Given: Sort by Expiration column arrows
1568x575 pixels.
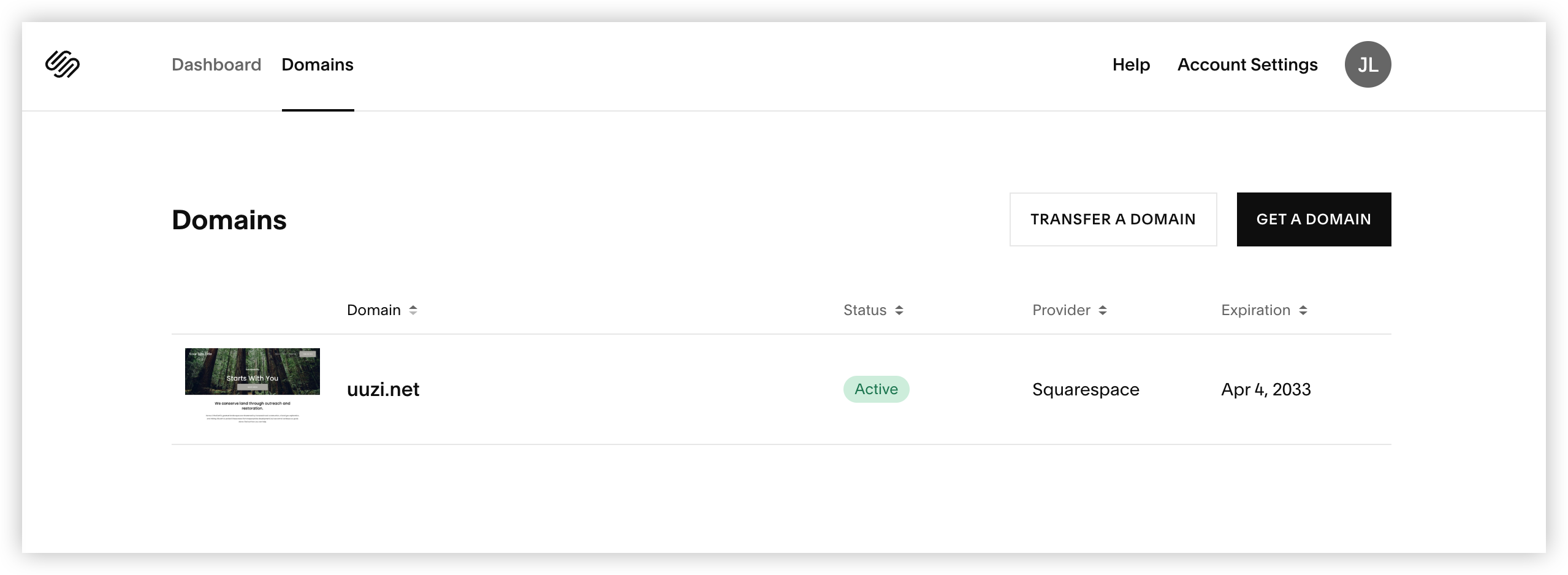Looking at the screenshot, I should (1303, 310).
